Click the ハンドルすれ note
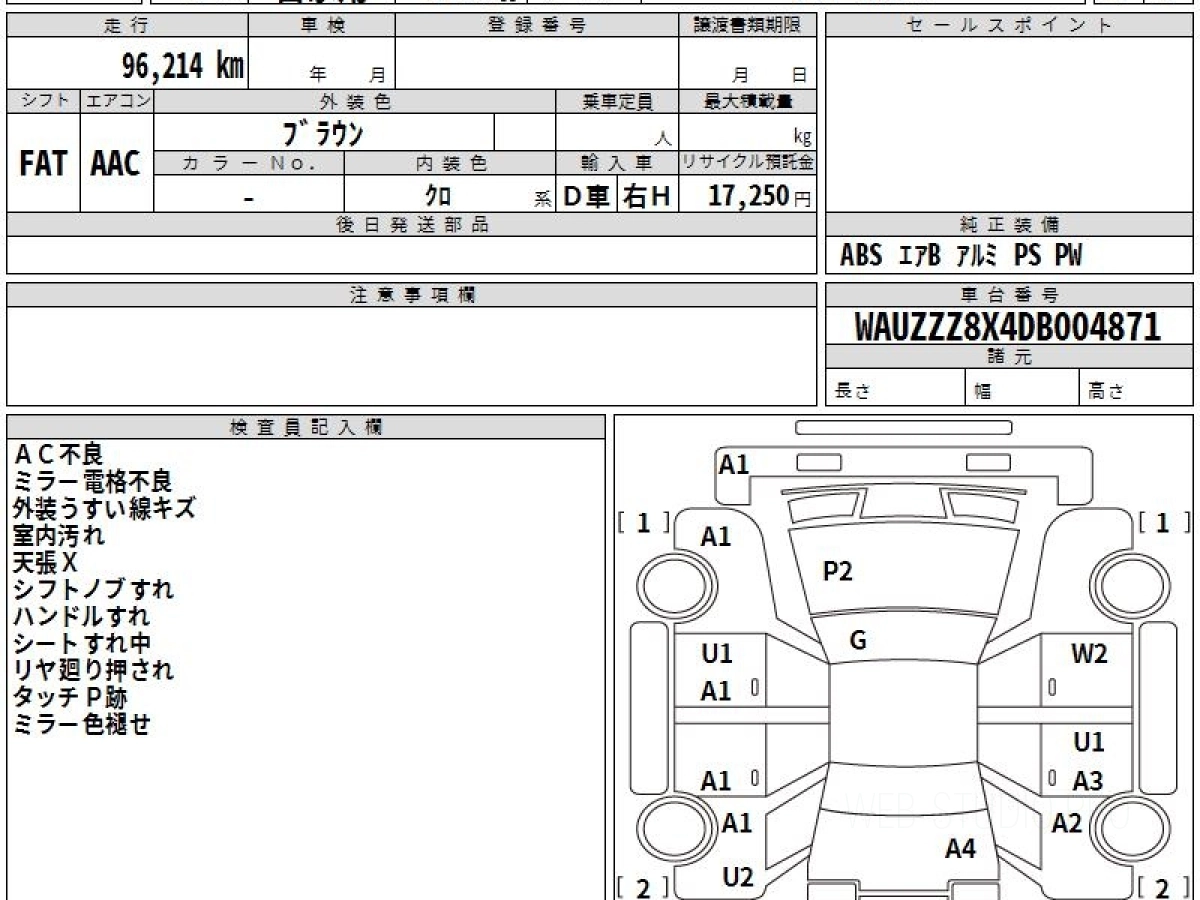The height and width of the screenshot is (900, 1200). pos(81,617)
